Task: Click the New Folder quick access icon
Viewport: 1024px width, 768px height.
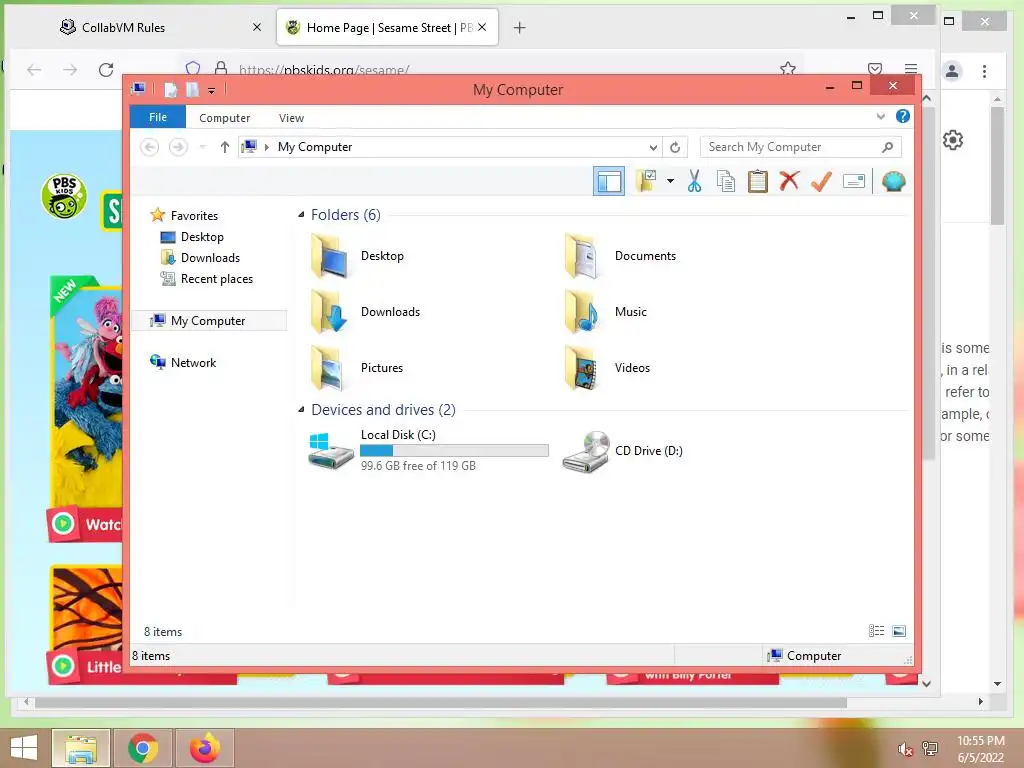Action: [x=193, y=90]
